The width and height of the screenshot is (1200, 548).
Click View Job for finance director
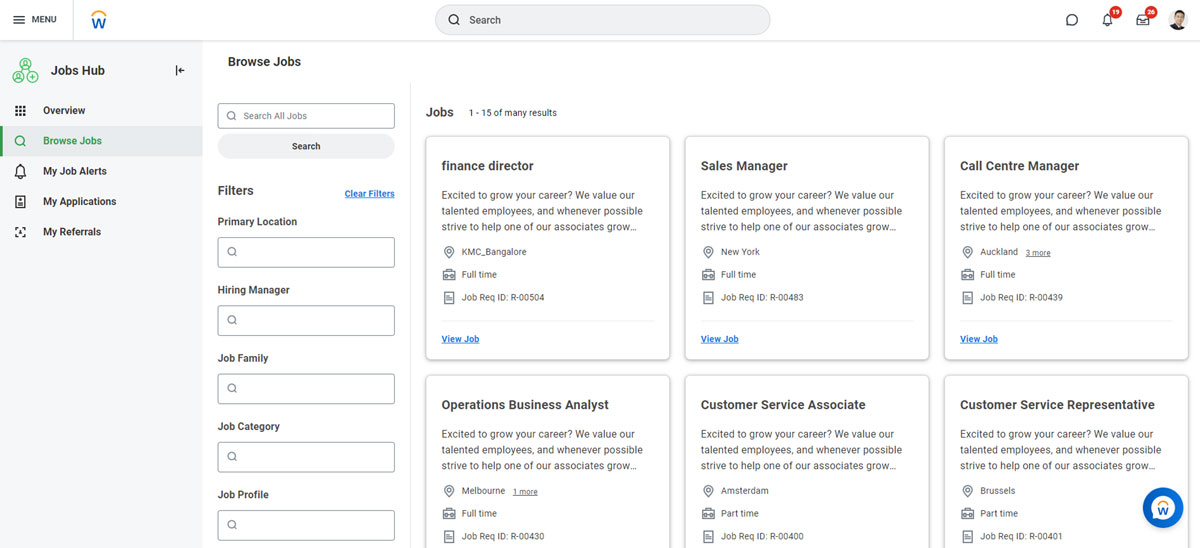(460, 339)
